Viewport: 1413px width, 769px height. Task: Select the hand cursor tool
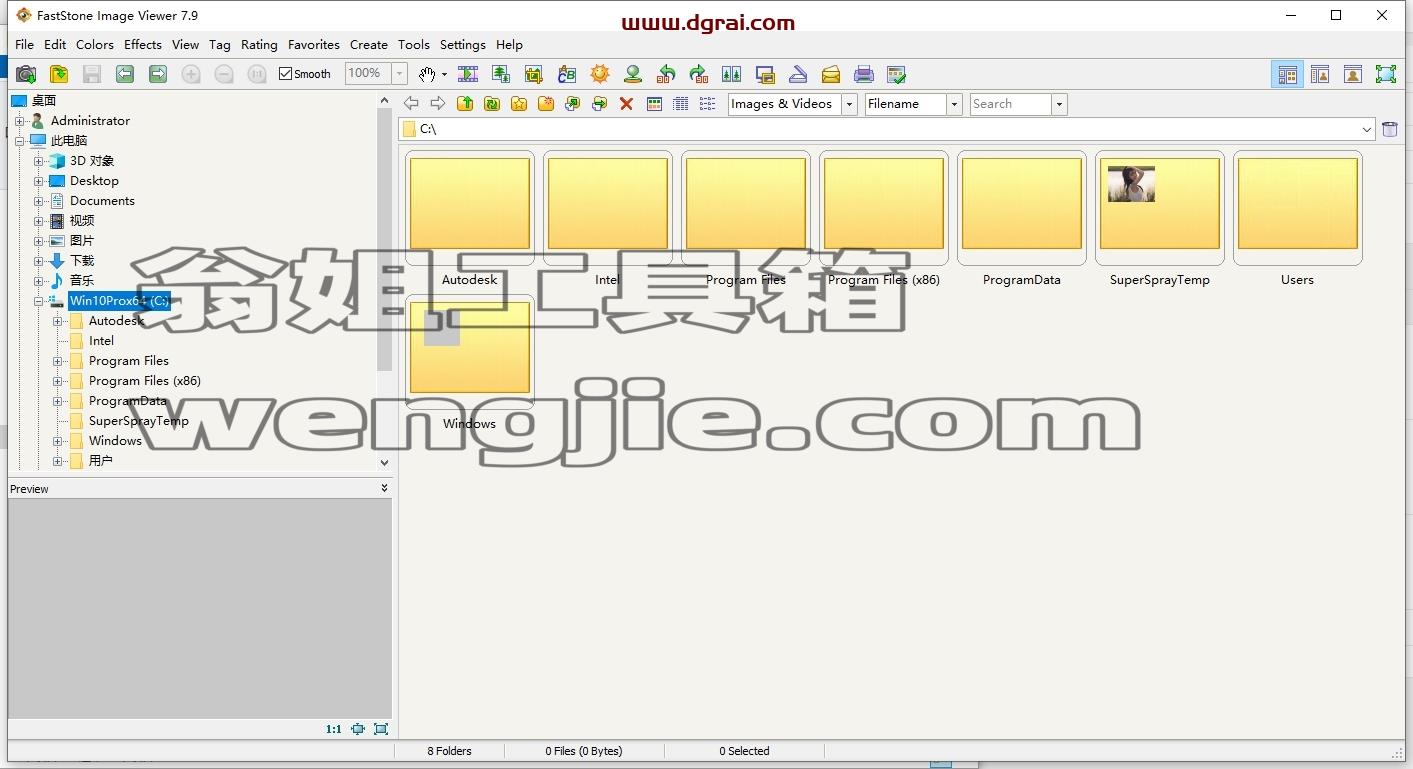pyautogui.click(x=427, y=74)
